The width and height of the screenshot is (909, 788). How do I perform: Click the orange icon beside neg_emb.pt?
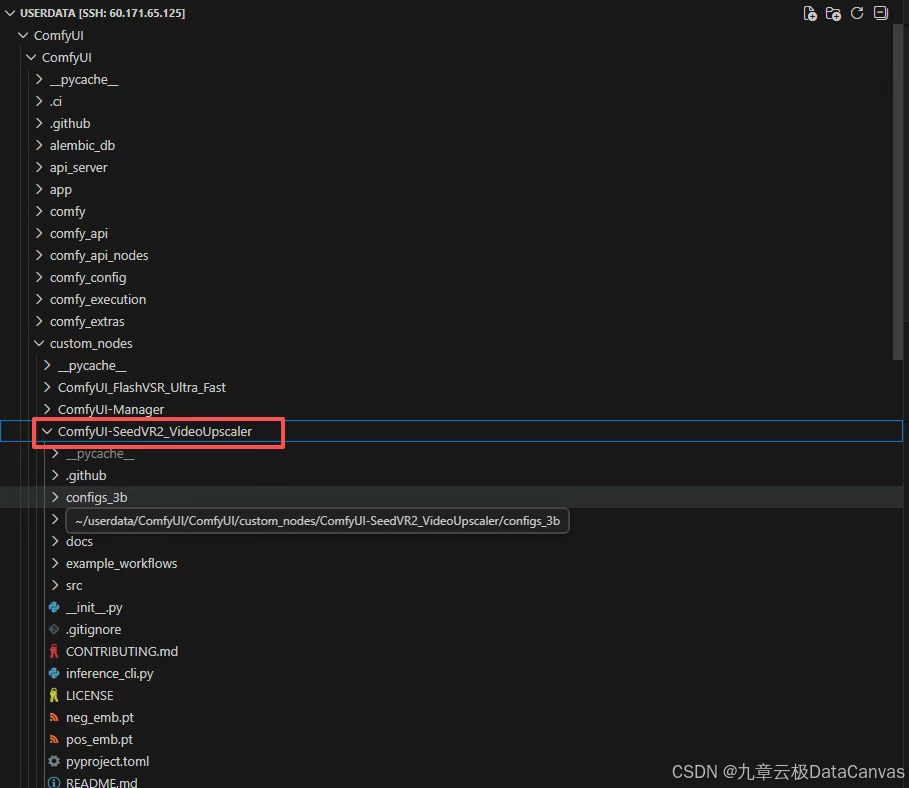click(54, 717)
